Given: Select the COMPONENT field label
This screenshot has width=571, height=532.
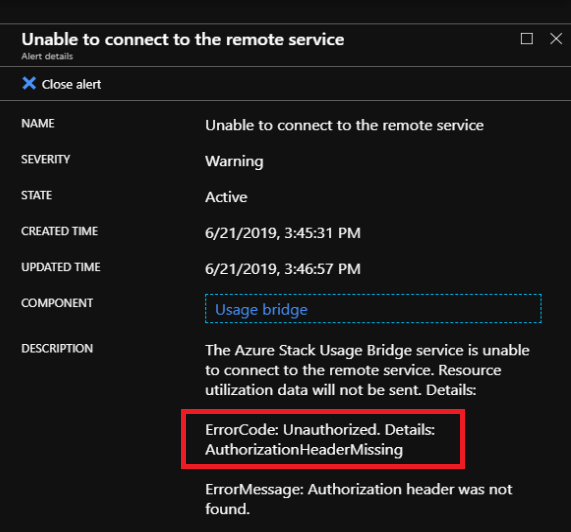Looking at the screenshot, I should [57, 303].
